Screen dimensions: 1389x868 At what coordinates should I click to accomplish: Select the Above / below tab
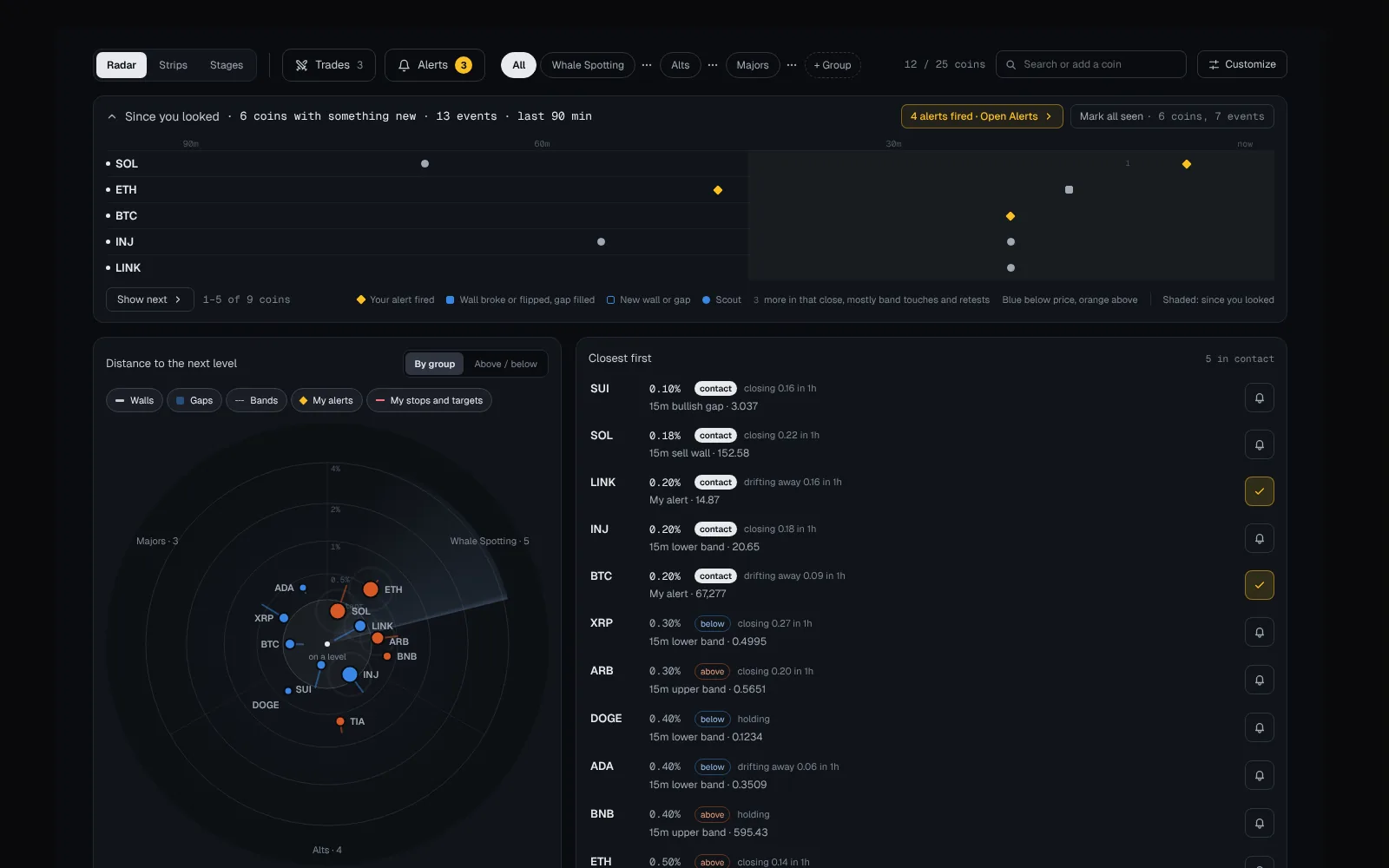(505, 364)
